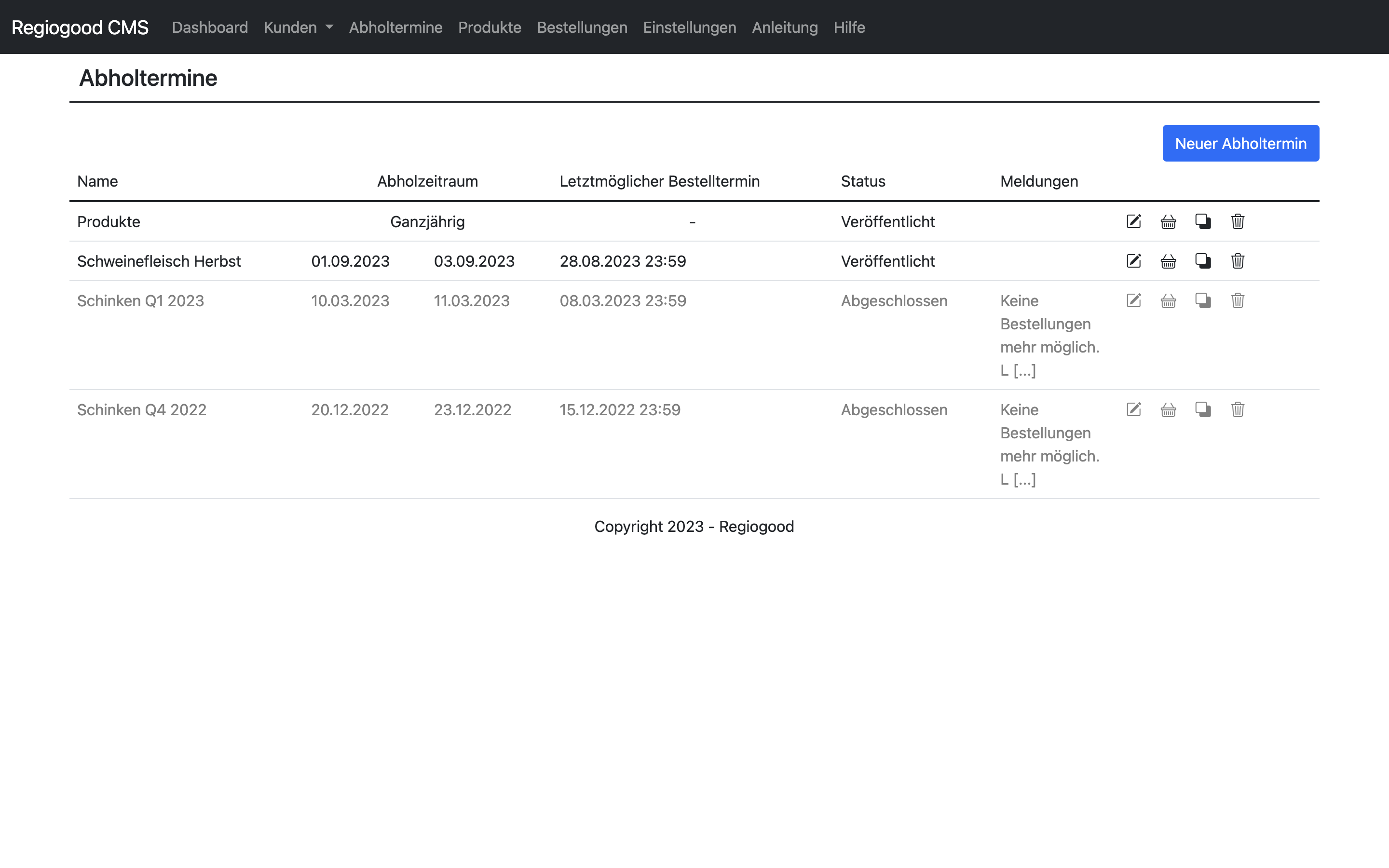Open basket icon for Schinken Q4 2022
1389x868 pixels.
[x=1168, y=410]
